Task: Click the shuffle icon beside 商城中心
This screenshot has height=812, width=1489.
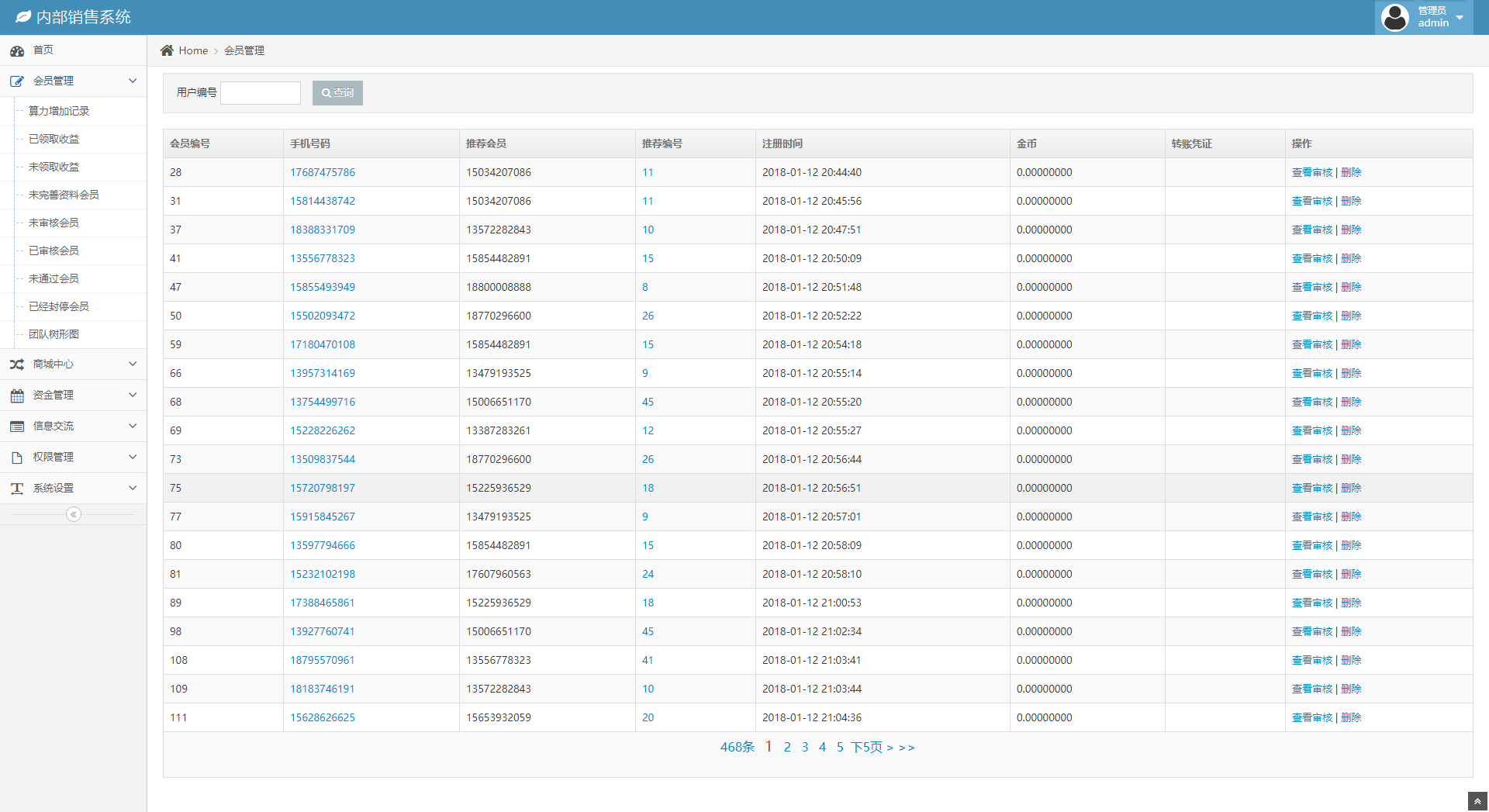Action: pos(17,365)
